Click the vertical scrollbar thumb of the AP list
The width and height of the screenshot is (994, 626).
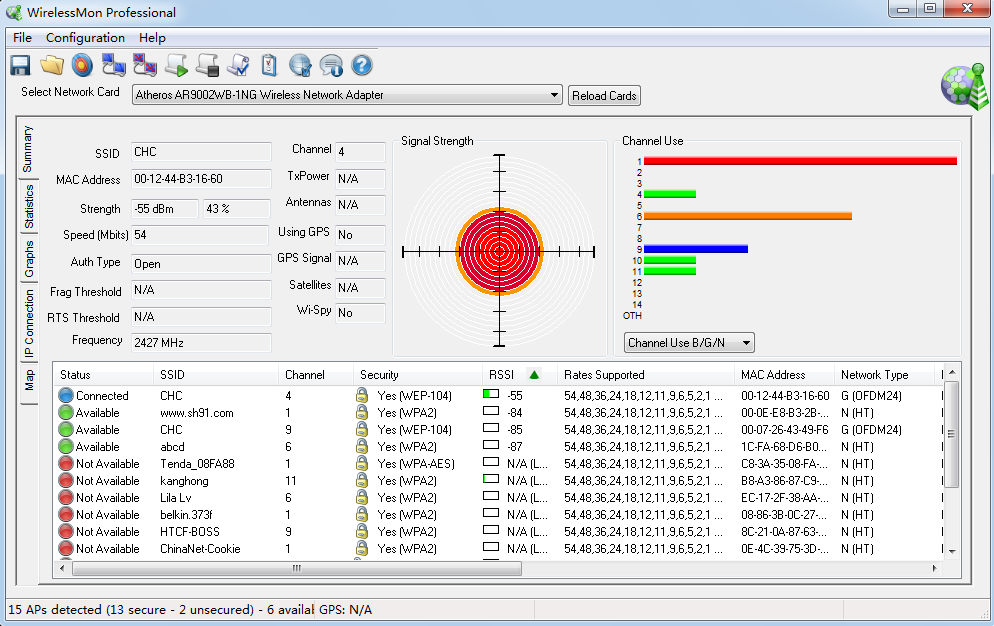point(952,434)
